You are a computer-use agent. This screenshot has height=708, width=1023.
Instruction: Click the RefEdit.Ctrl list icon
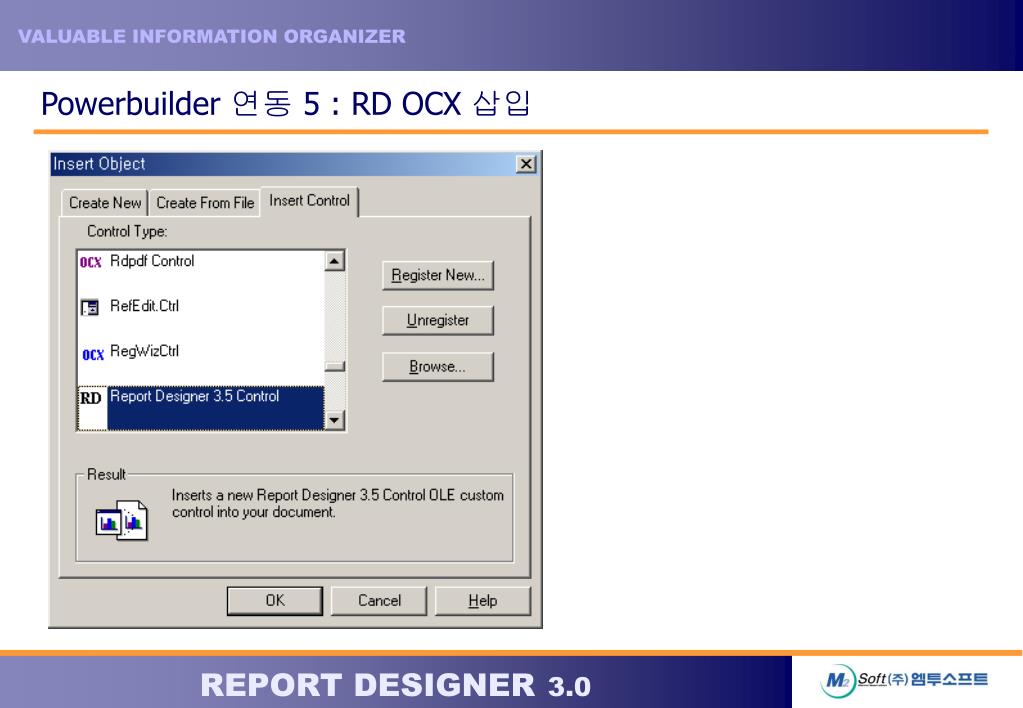pyautogui.click(x=89, y=307)
